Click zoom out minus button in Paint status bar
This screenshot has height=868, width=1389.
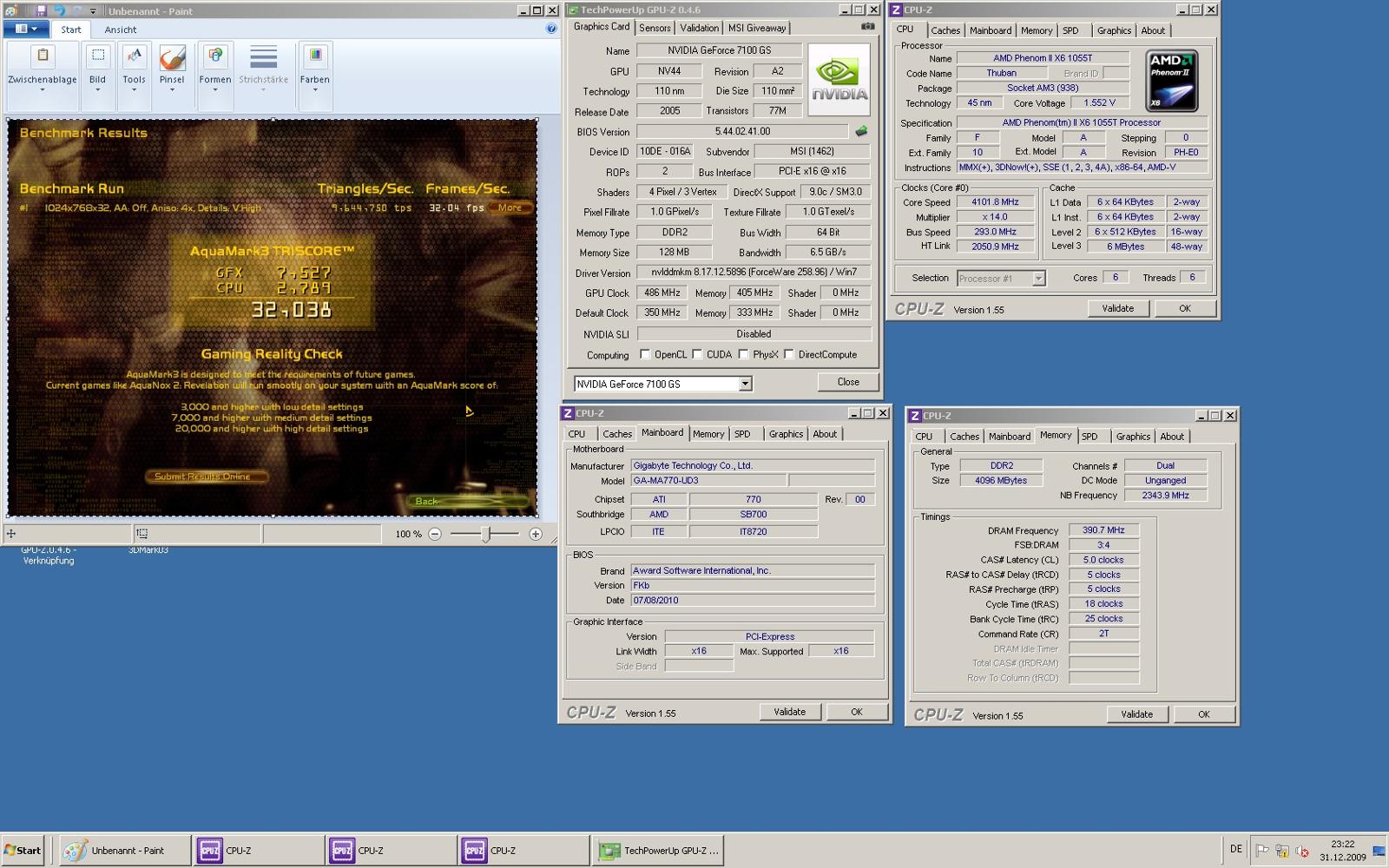[x=435, y=534]
